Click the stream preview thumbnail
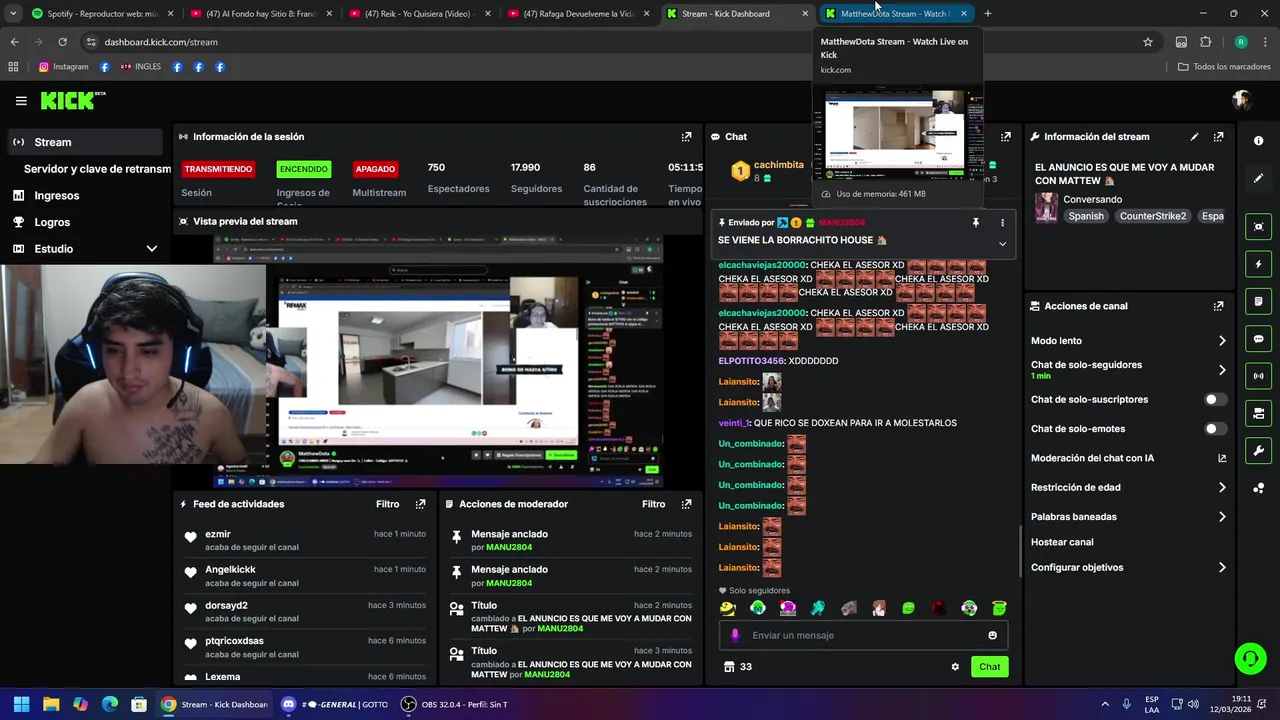 click(438, 361)
